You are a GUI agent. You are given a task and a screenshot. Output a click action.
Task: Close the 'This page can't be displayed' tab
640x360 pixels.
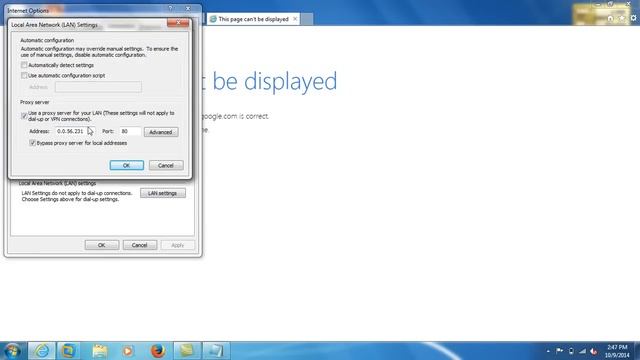click(295, 19)
